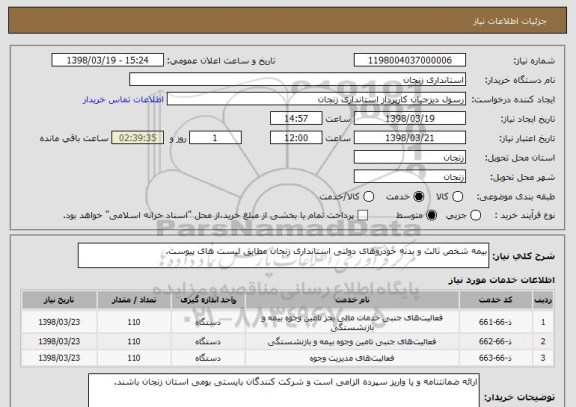Click the شهر محل تحویل field
Screen dimensions: 576x407
click(x=410, y=177)
